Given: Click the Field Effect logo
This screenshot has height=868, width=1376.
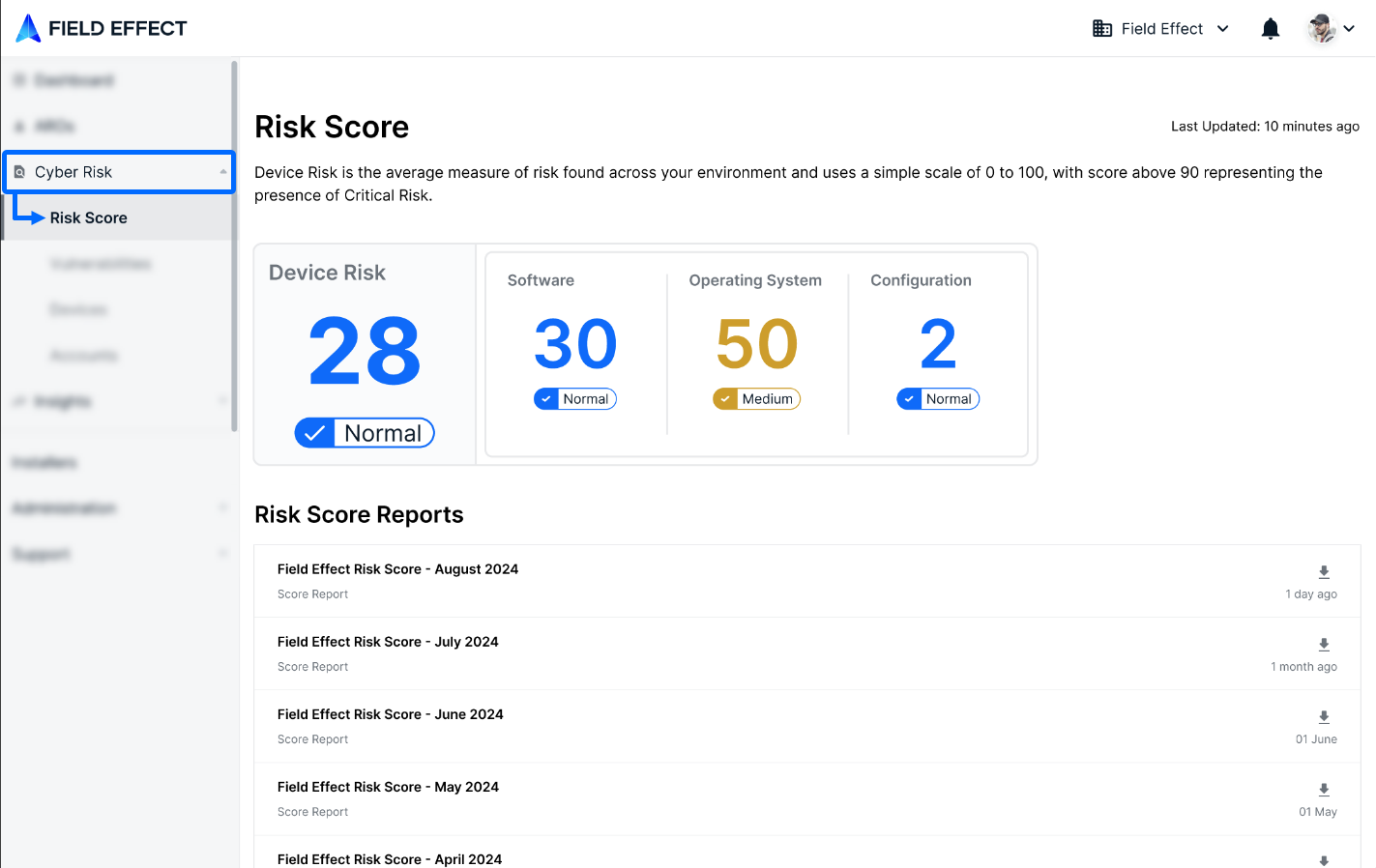Looking at the screenshot, I should (102, 28).
